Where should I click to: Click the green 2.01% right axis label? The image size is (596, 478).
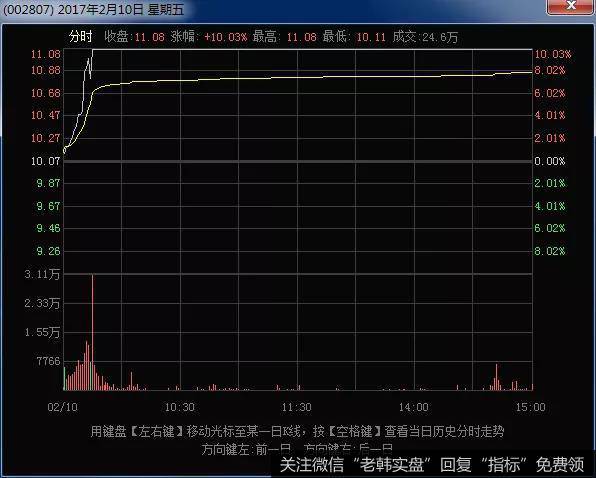pyautogui.click(x=550, y=183)
